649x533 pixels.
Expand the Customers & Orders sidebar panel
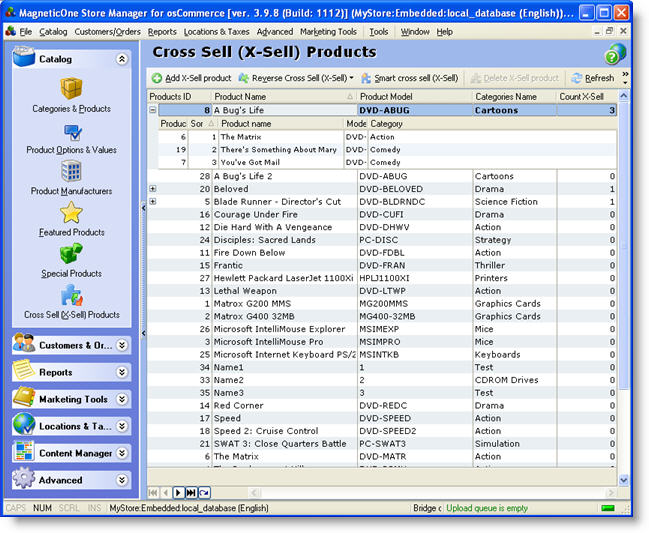(122, 344)
